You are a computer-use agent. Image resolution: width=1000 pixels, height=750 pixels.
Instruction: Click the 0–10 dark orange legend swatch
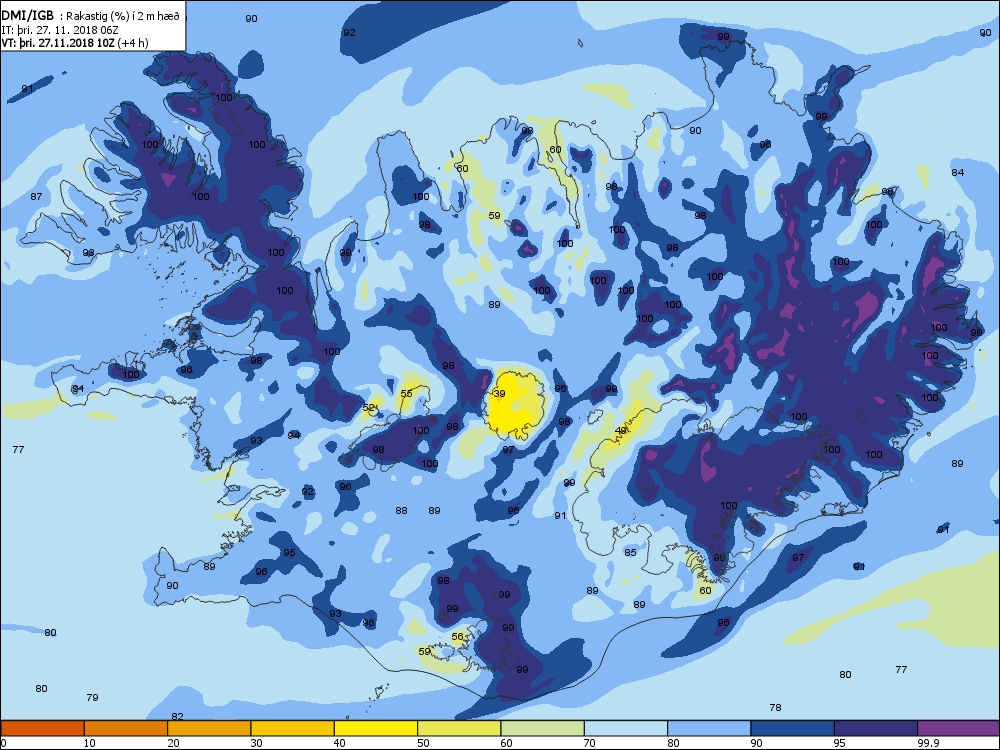(x=42, y=728)
